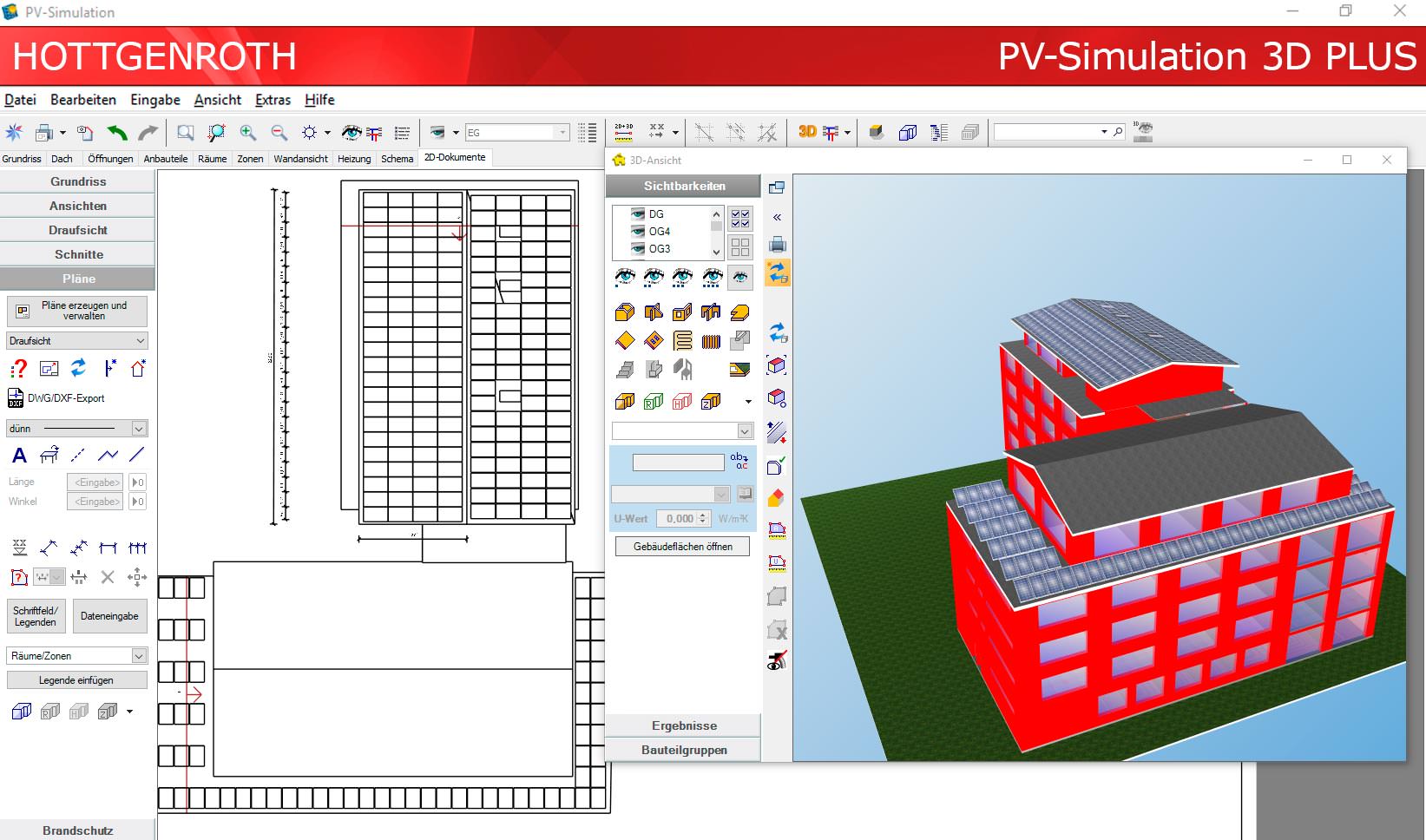Open the Bearbeiten menu

point(83,100)
